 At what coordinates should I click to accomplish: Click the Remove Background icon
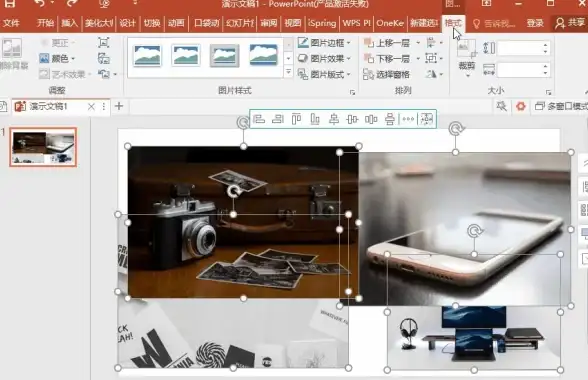(12, 48)
